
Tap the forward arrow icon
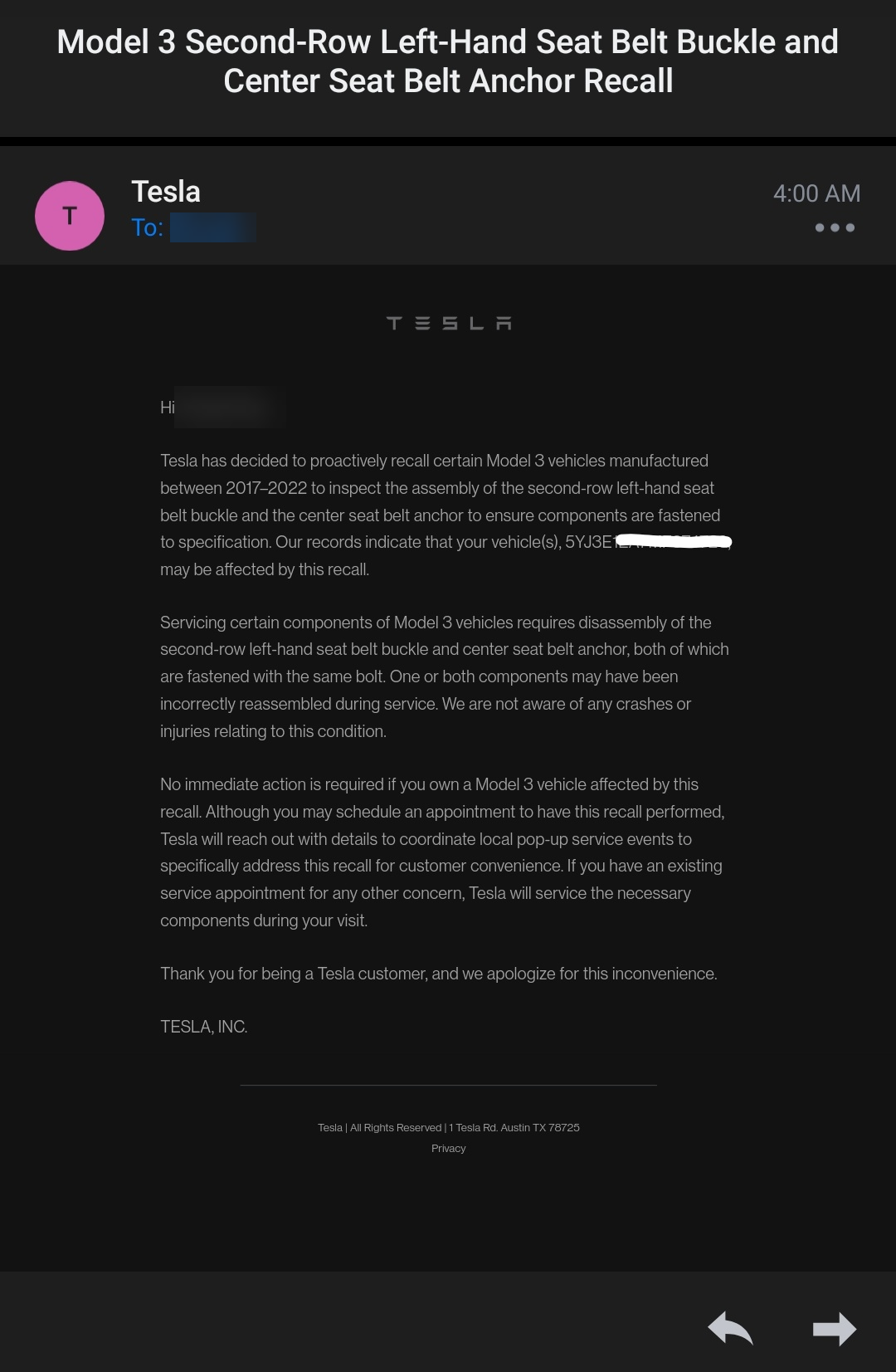pos(834,1328)
